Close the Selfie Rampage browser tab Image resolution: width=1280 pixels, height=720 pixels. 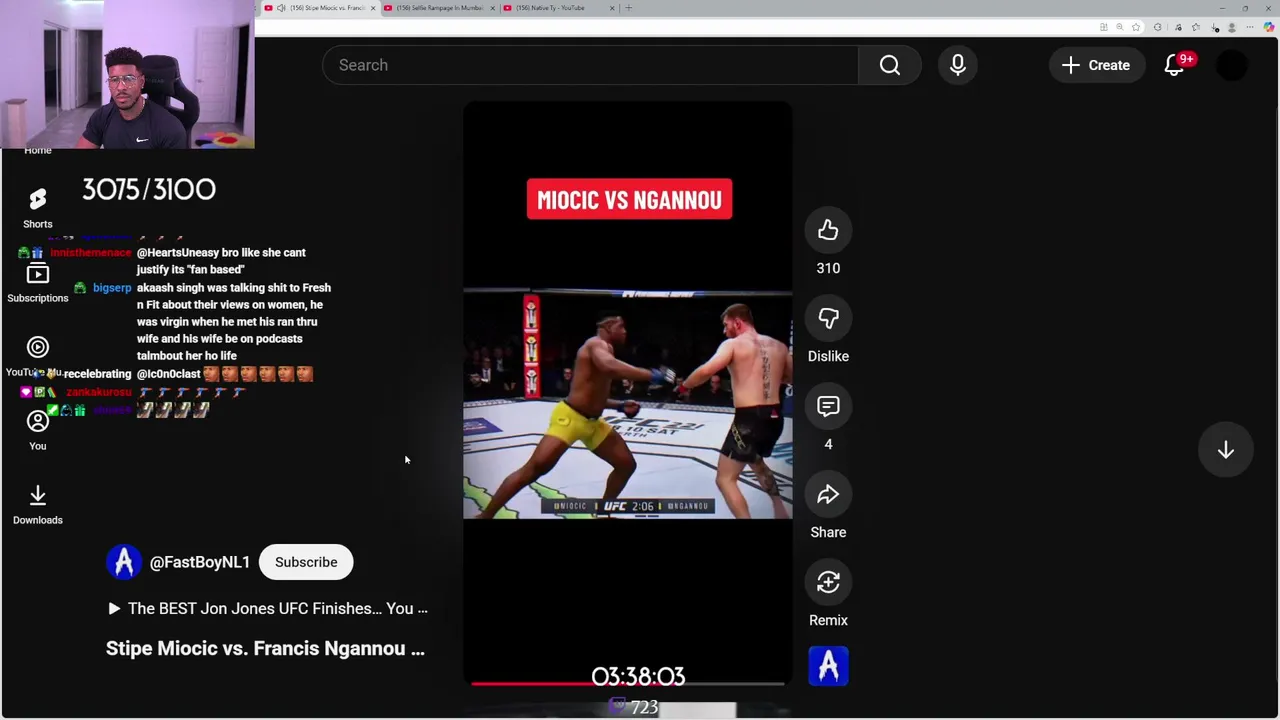(492, 8)
